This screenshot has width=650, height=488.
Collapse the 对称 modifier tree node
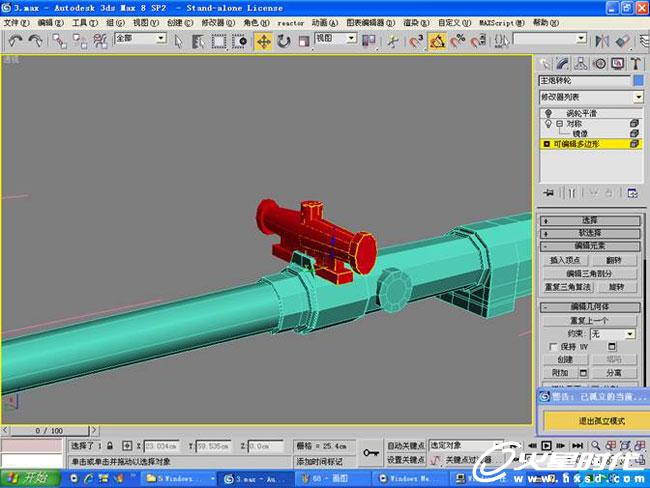[560, 124]
